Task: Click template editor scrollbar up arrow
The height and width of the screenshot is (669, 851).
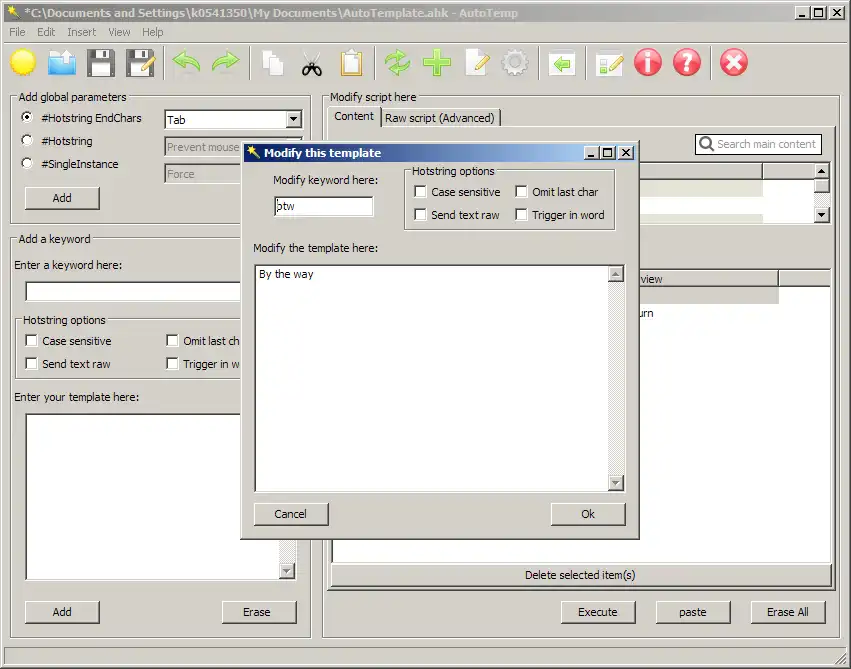Action: pyautogui.click(x=615, y=274)
